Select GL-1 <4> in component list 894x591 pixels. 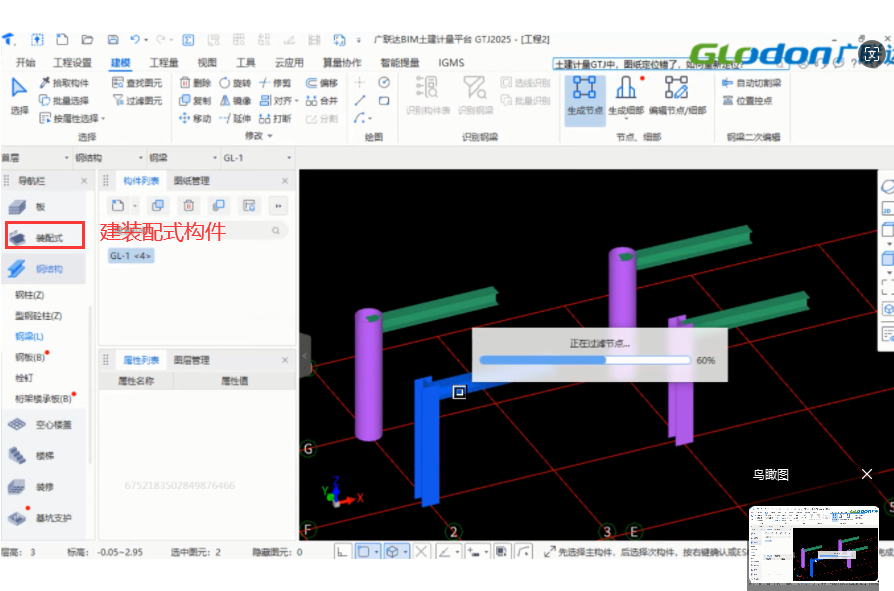131,256
